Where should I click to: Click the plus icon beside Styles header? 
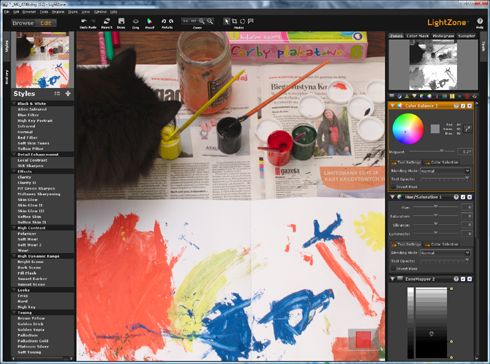click(x=68, y=94)
